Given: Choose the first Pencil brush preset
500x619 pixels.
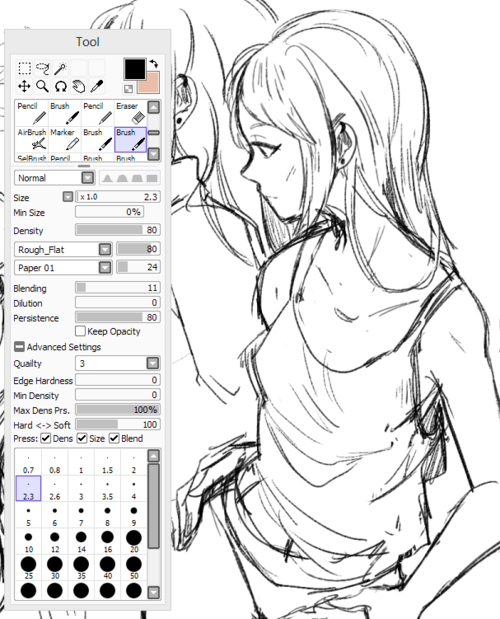Looking at the screenshot, I should pos(32,113).
